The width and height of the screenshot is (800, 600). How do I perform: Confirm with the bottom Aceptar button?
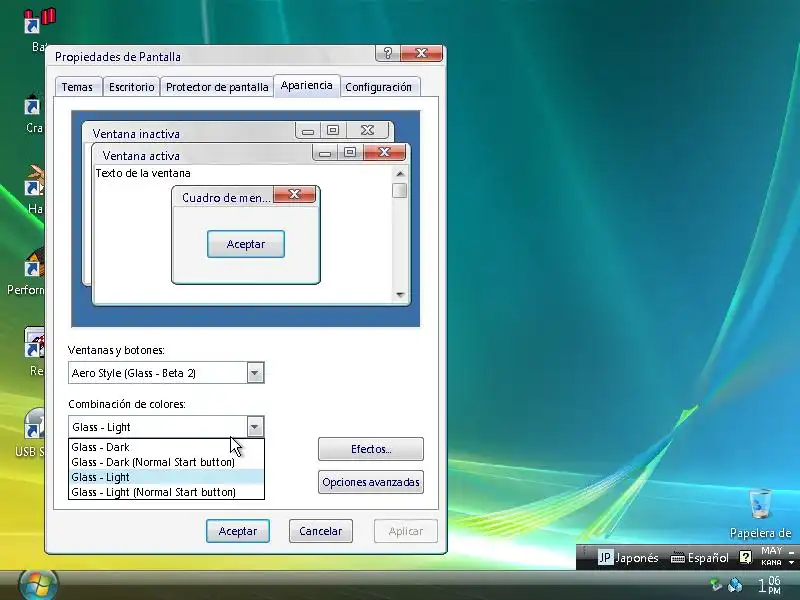pos(238,531)
